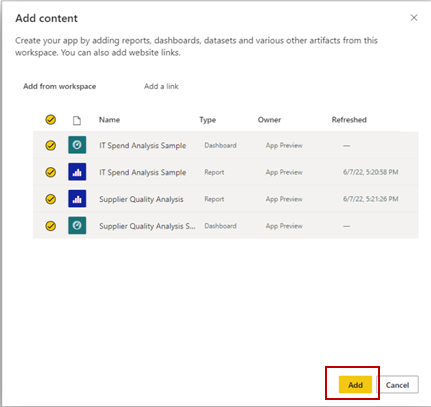
Task: Click the Supplier Quality Analysis S... dashboard icon
Action: tap(77, 225)
